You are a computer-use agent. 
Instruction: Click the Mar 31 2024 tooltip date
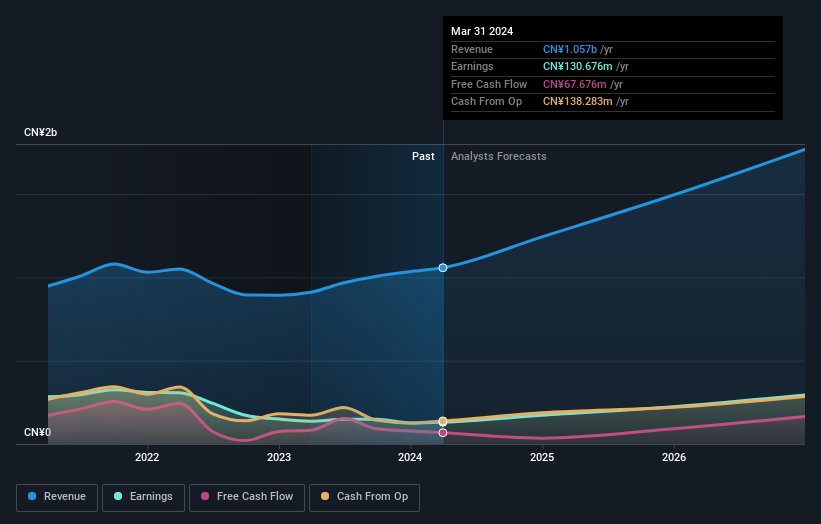[482, 31]
